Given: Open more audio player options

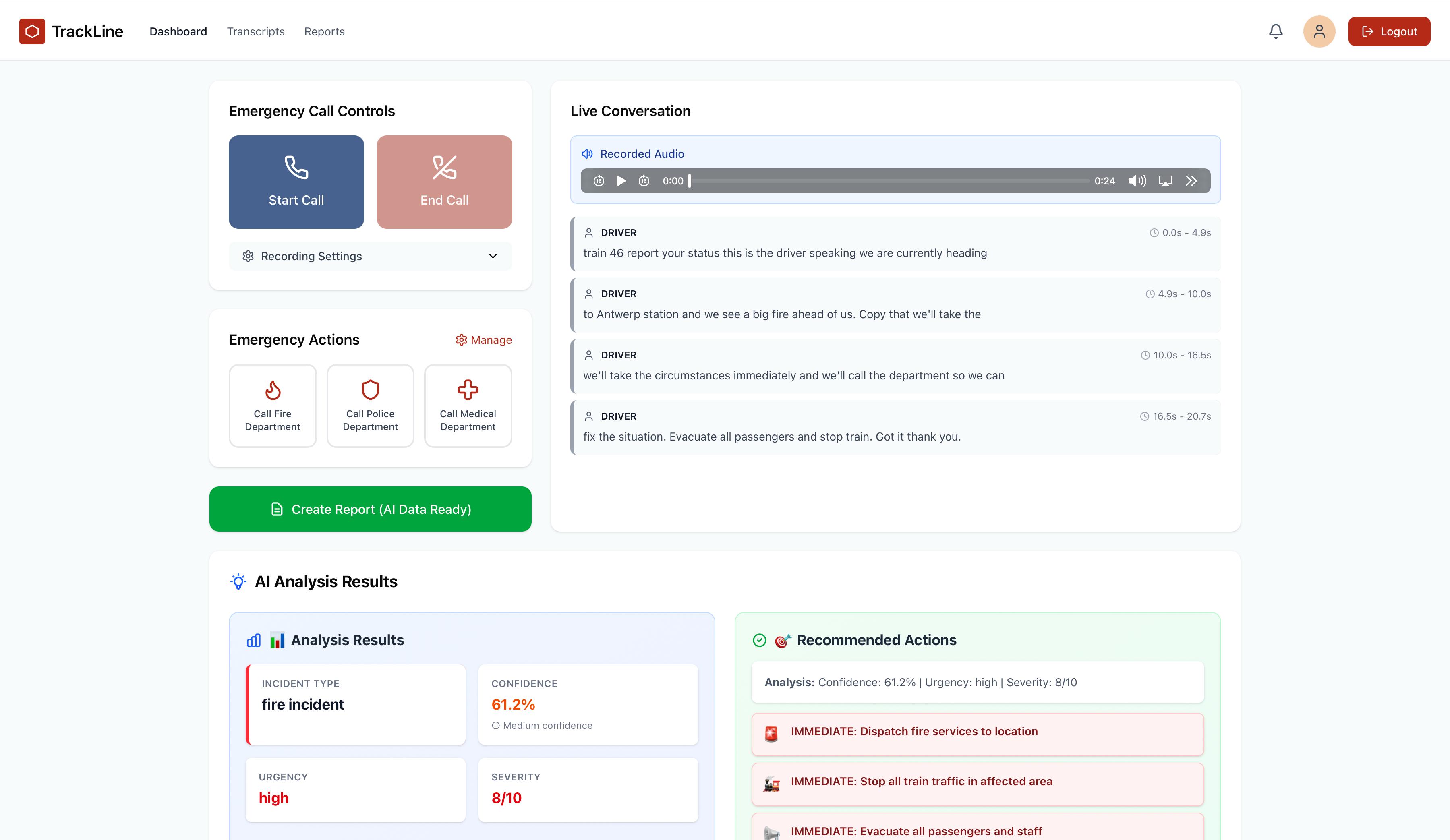Looking at the screenshot, I should pyautogui.click(x=1191, y=181).
